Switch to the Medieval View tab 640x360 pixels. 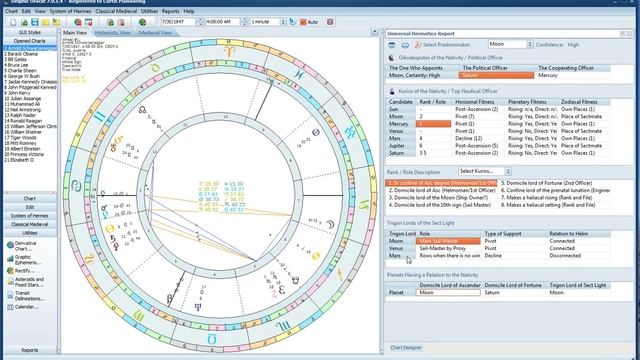(x=155, y=33)
